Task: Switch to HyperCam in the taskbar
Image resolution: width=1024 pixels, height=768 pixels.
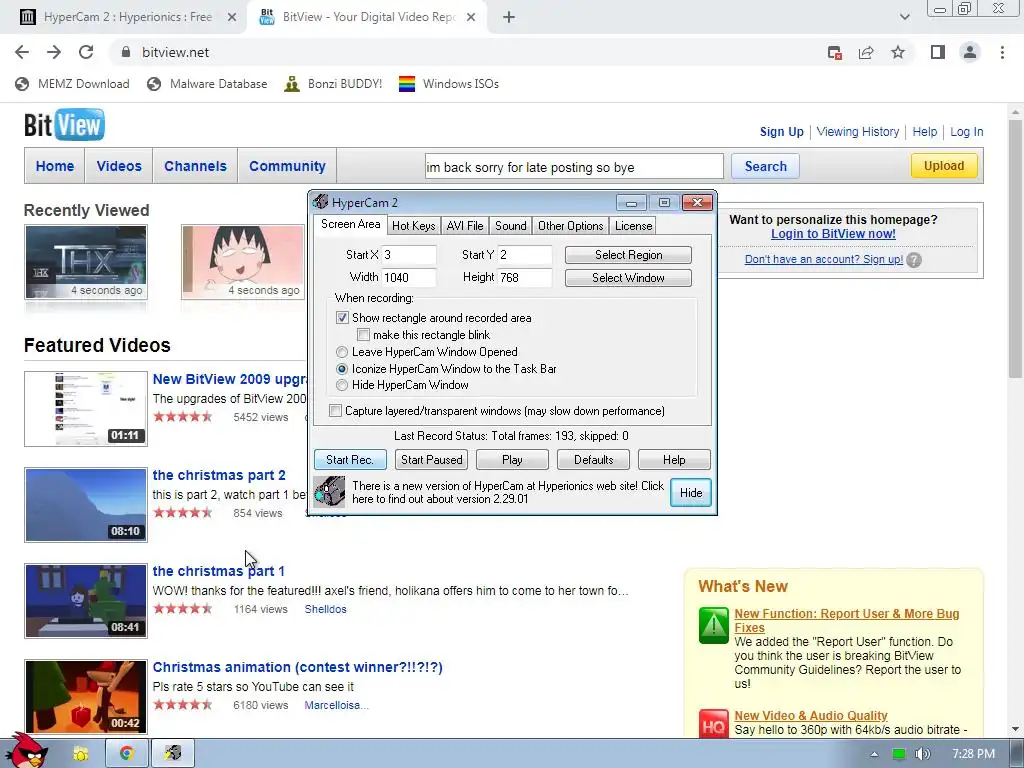Action: [x=173, y=754]
